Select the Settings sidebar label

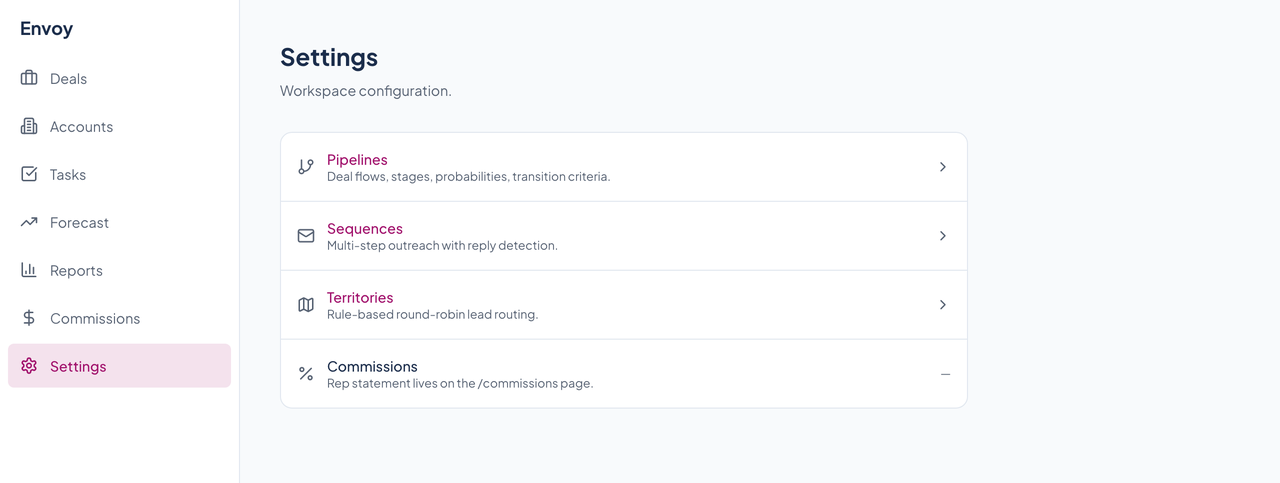coord(78,367)
